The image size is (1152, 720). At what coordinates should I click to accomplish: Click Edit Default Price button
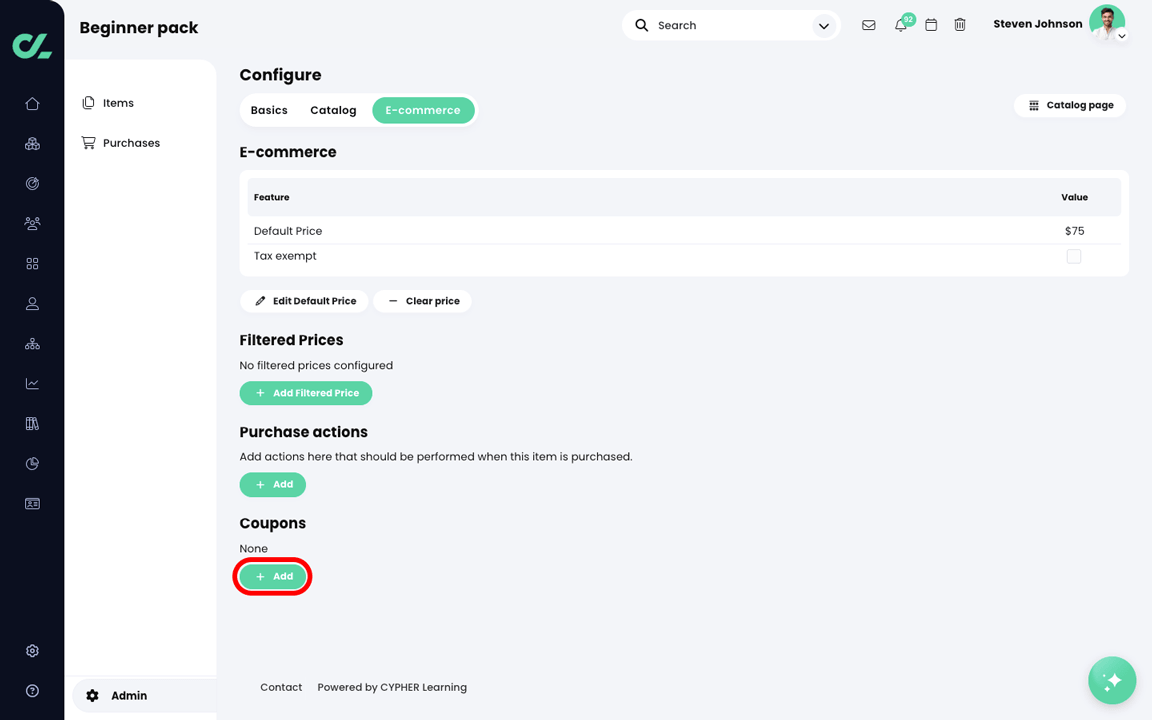[304, 301]
